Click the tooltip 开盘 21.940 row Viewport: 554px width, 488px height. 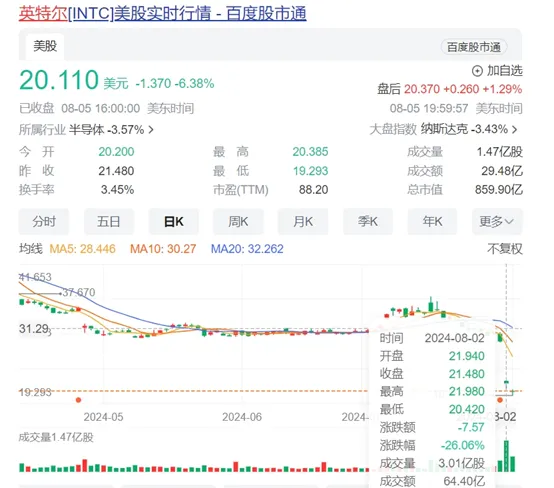pyautogui.click(x=432, y=356)
